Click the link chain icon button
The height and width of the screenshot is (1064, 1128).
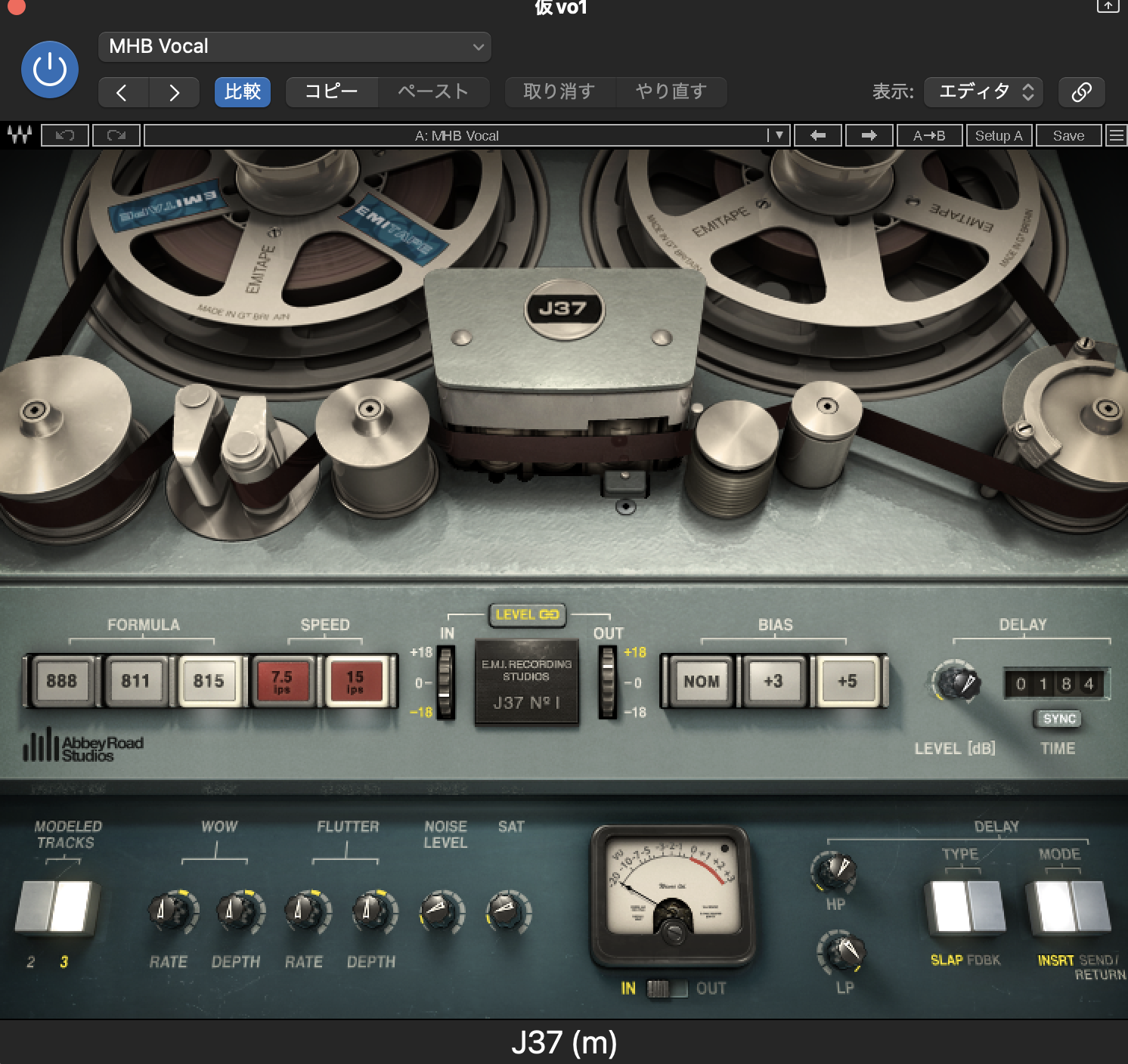(x=1081, y=92)
